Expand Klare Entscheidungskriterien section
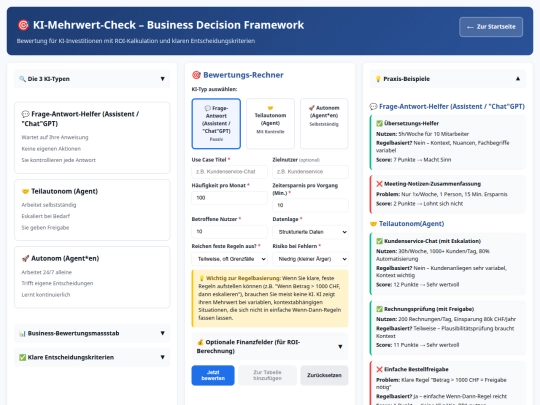 point(92,357)
